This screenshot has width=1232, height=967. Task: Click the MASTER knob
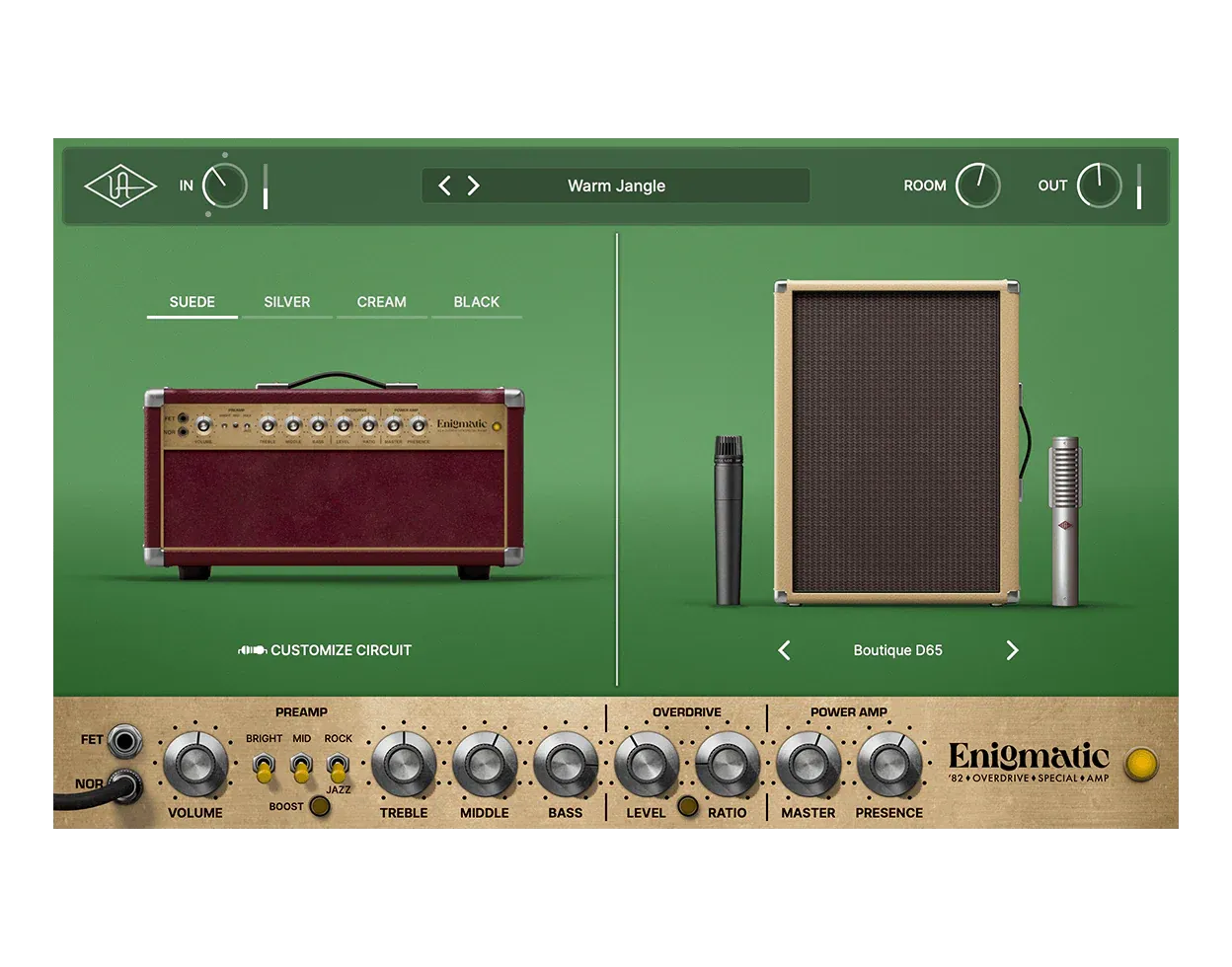(x=808, y=765)
